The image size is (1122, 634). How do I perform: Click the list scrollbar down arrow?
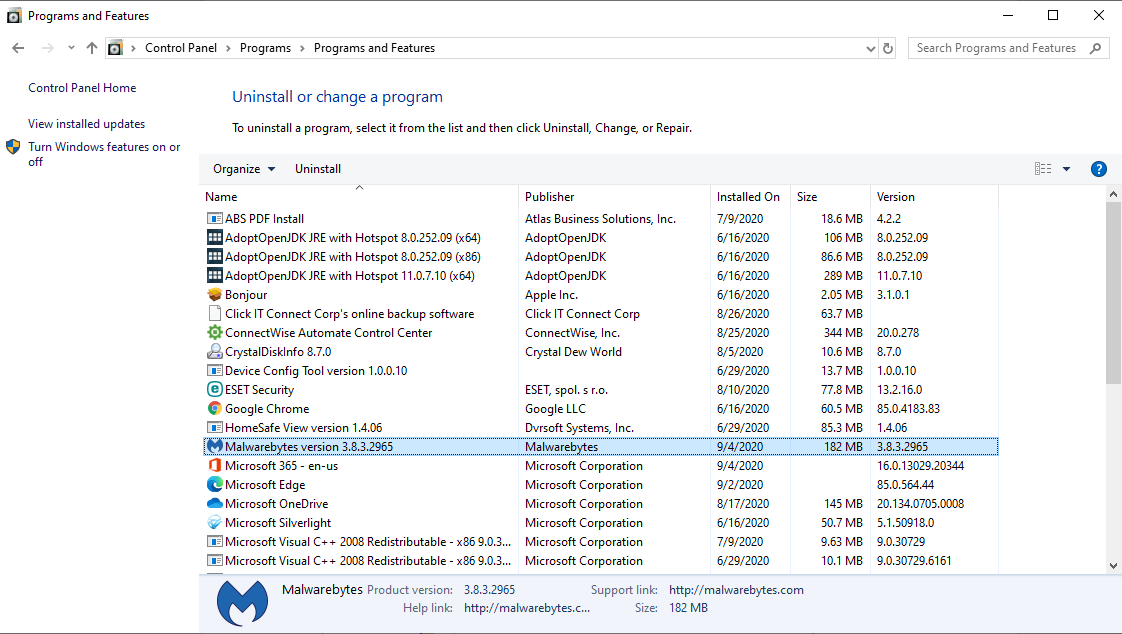pyautogui.click(x=1113, y=565)
